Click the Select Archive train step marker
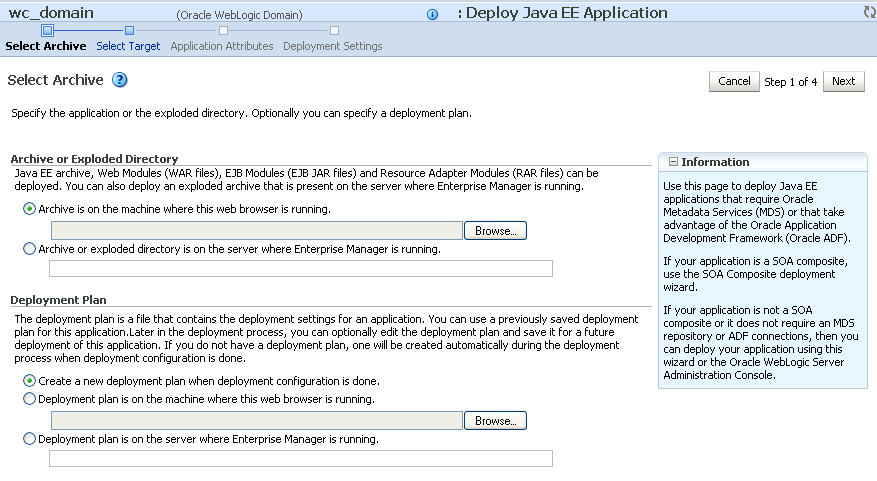877x481 pixels. point(48,30)
